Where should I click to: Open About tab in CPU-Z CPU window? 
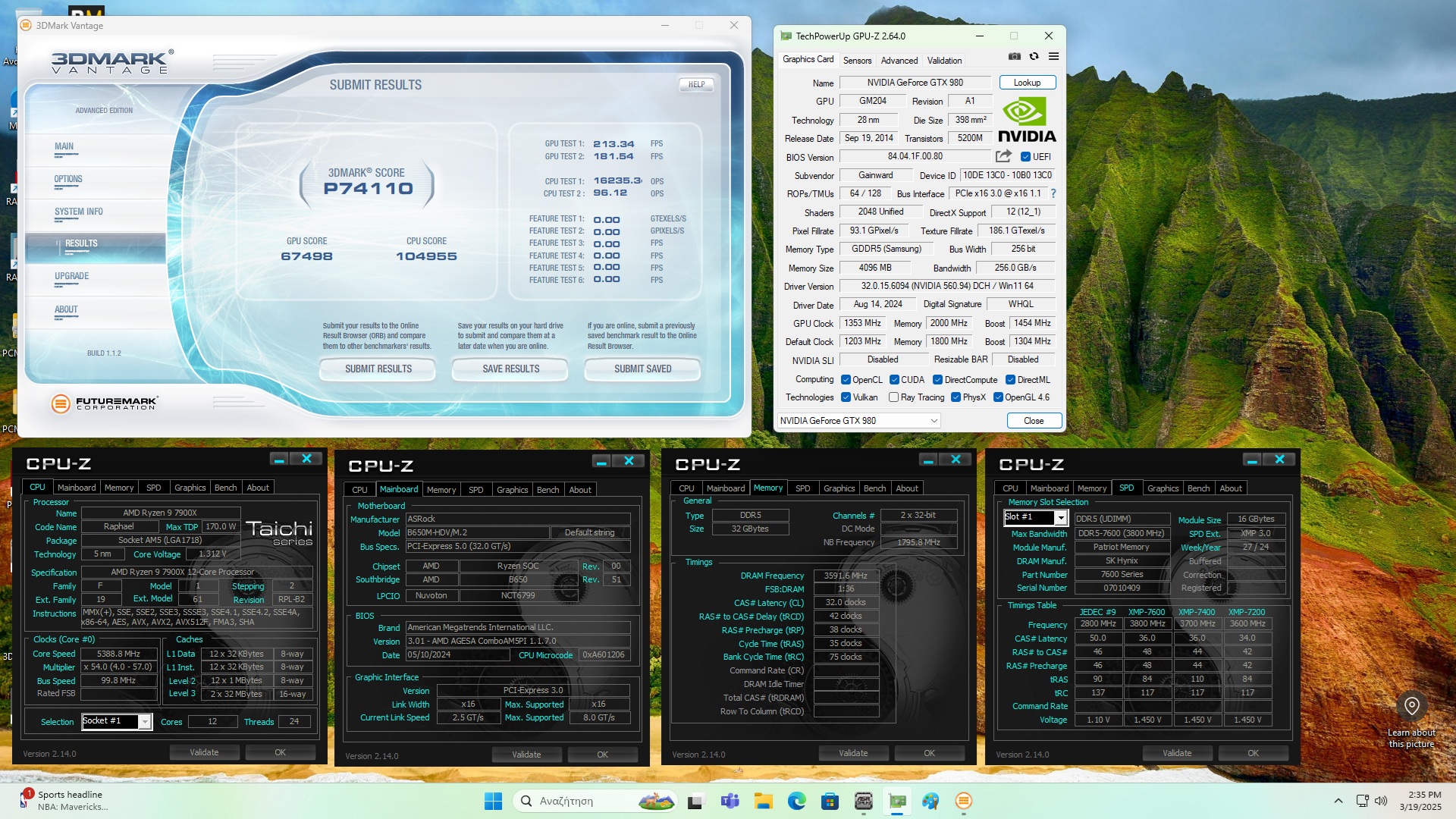pos(258,488)
